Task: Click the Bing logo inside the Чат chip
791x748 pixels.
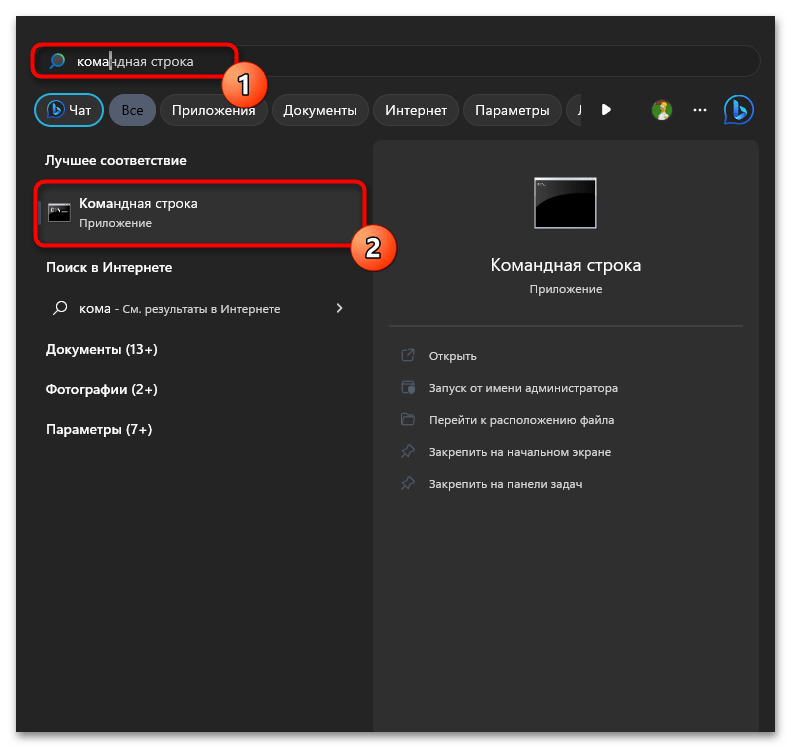Action: 55,109
